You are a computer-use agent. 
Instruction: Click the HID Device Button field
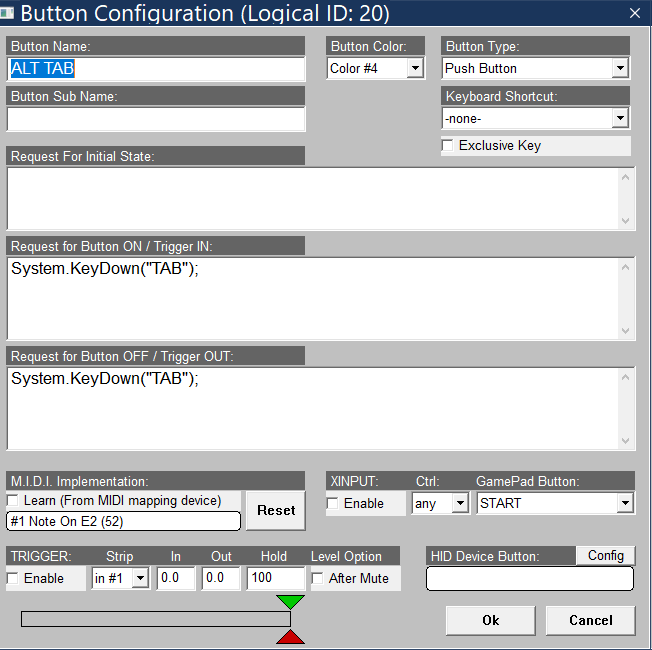click(530, 578)
